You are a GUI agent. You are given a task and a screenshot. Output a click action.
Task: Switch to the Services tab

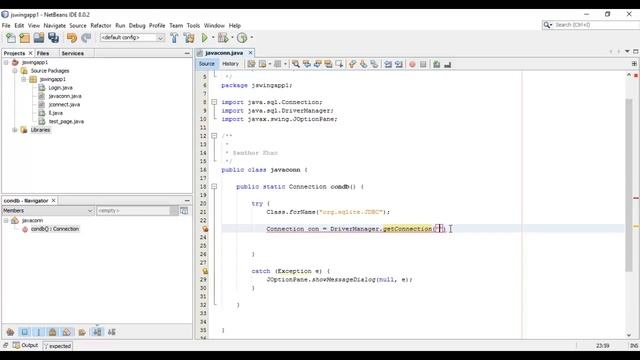pos(72,53)
